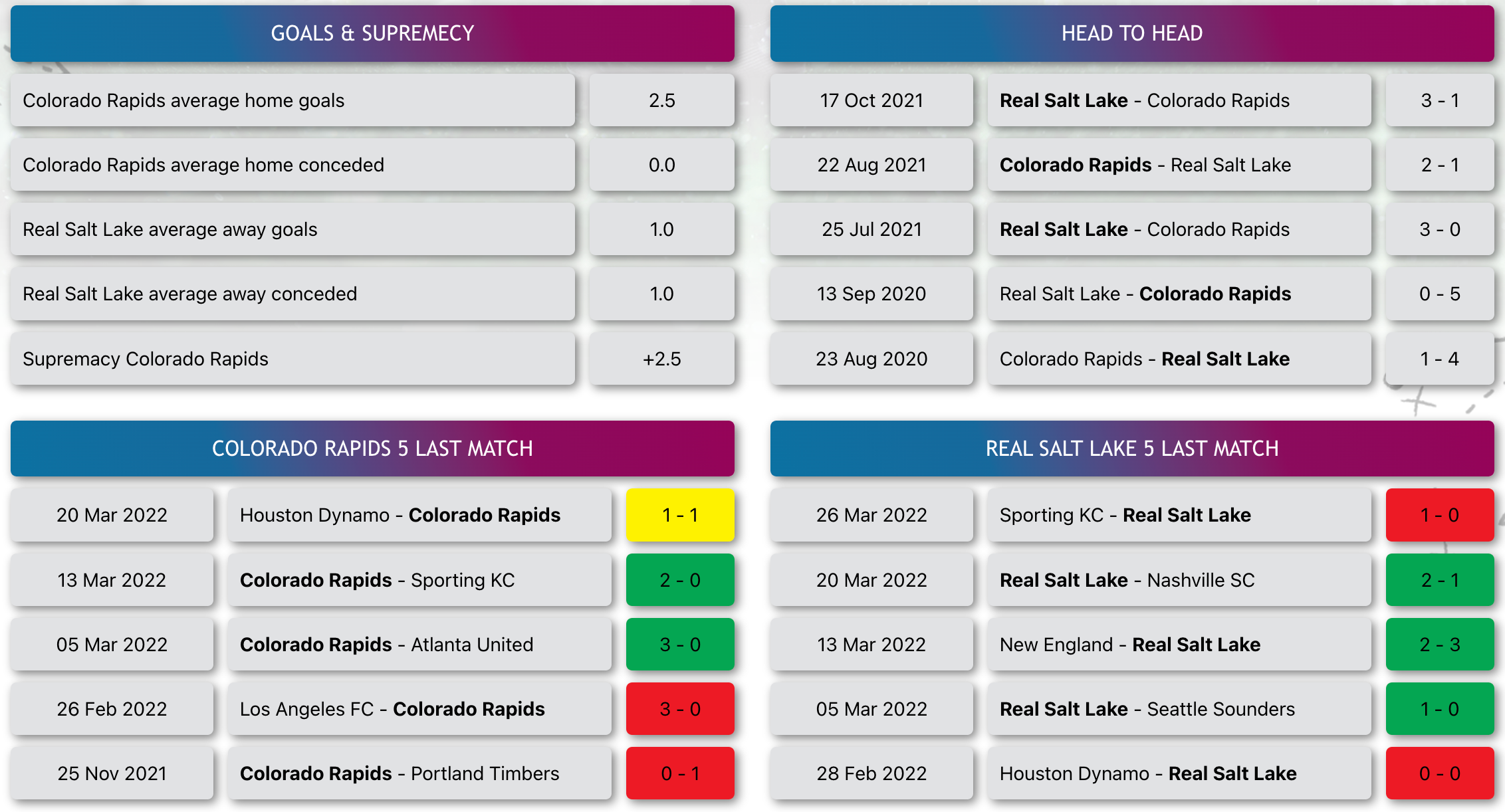This screenshot has height=812, width=1505.
Task: Click the red 0 - 0 Houston Dynamo score
Action: coord(1440,773)
